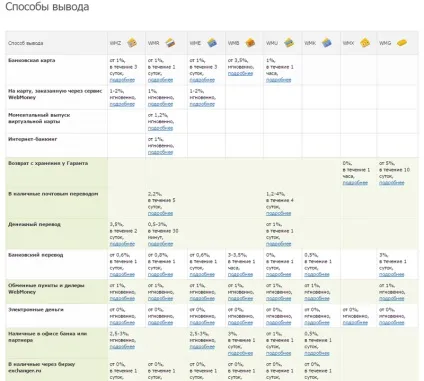Open подробнее for Банковская карта in WMR column
This screenshot has height=381, width=424.
pyautogui.click(x=160, y=80)
